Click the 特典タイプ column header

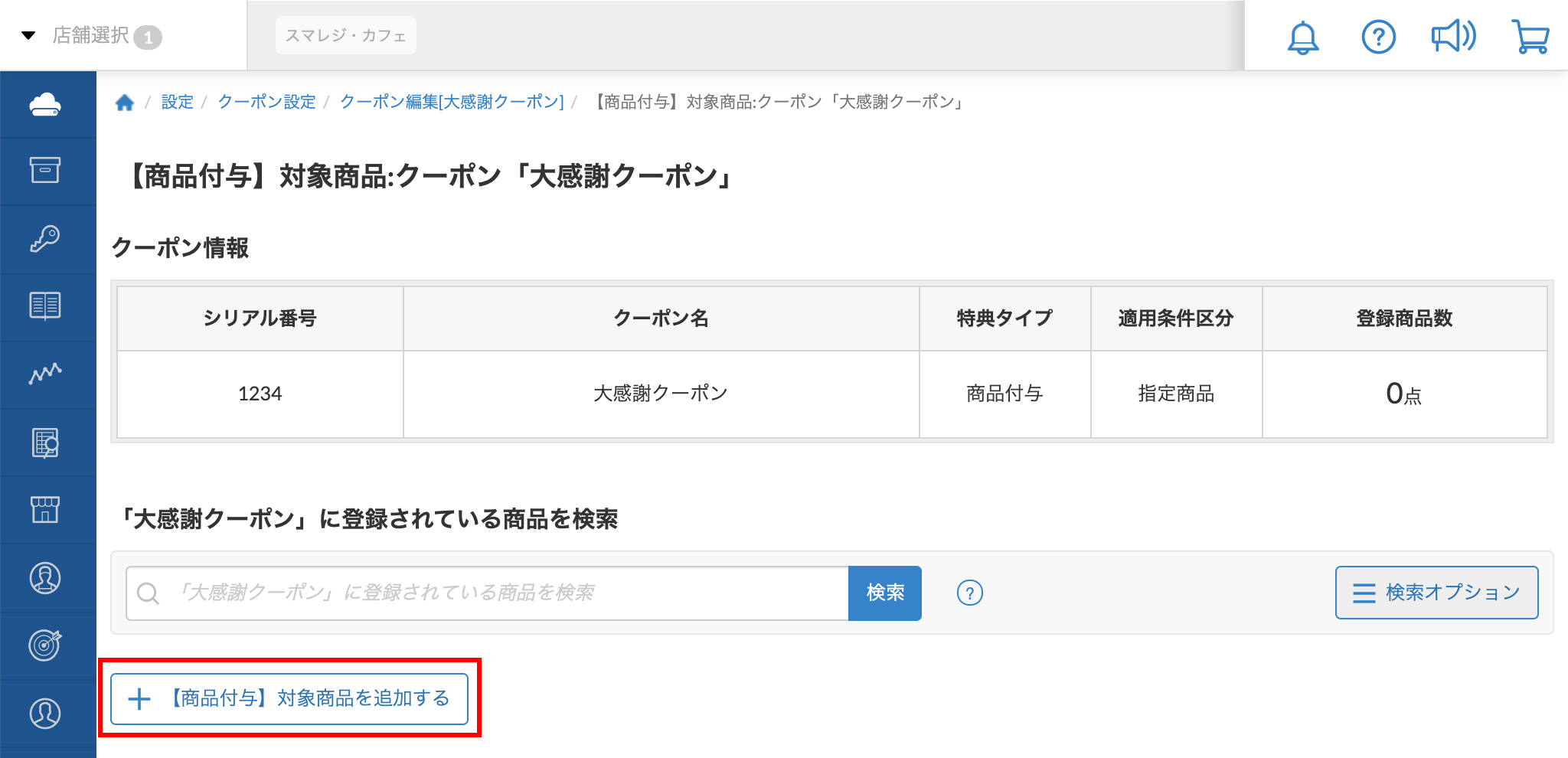[x=1004, y=319]
